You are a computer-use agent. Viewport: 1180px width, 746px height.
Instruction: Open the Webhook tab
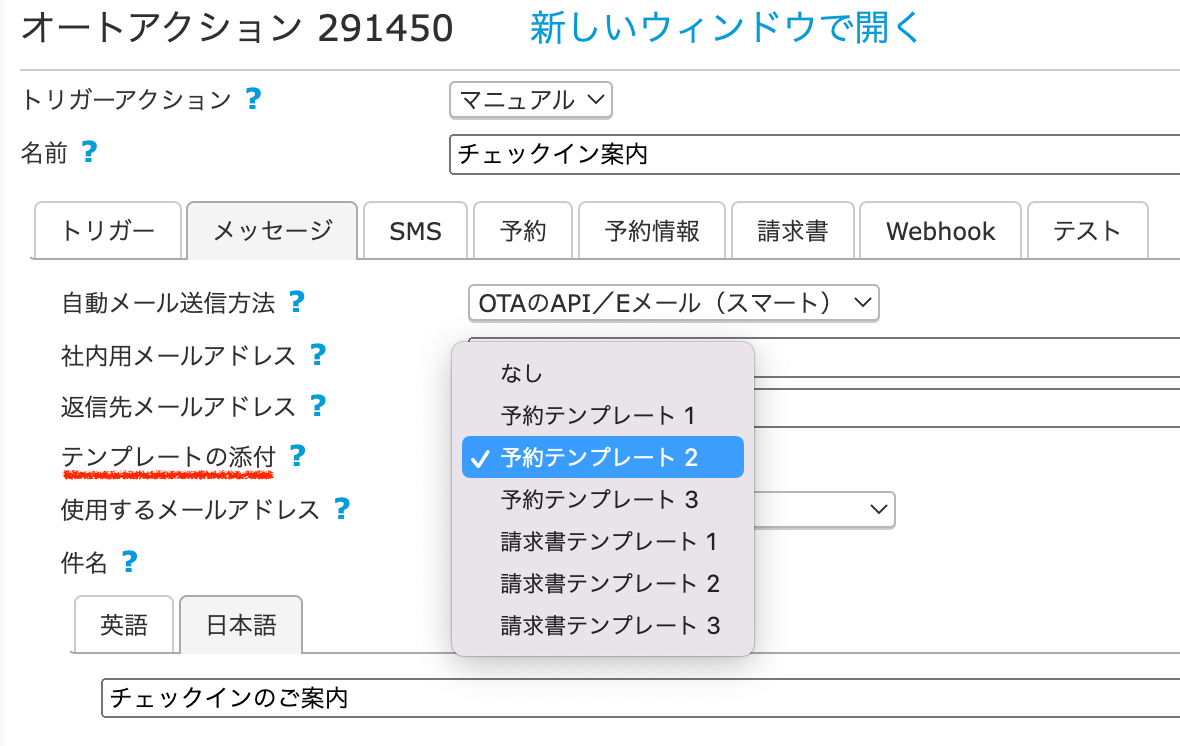click(x=940, y=232)
